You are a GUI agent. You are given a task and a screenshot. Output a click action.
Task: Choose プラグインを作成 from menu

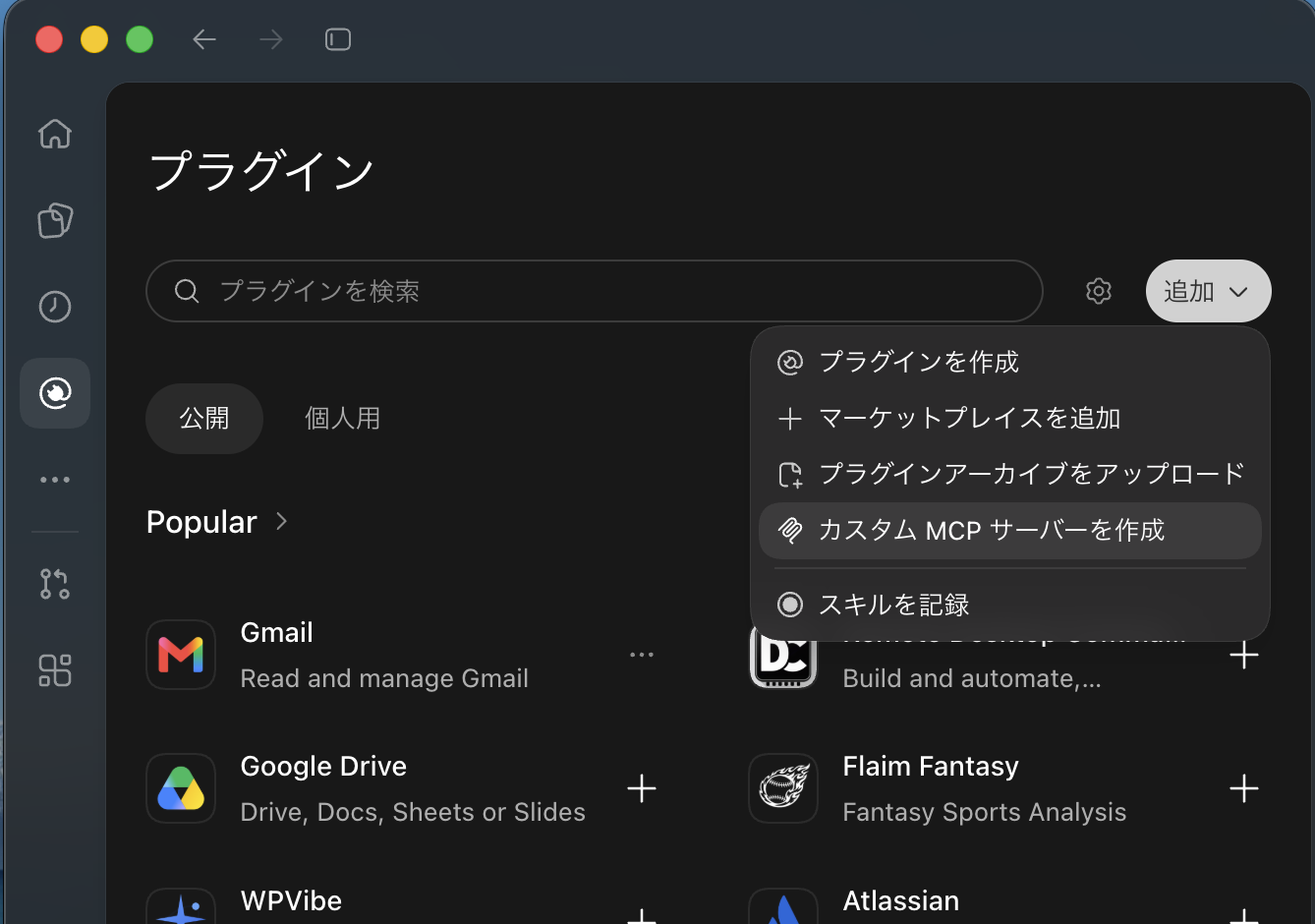pos(1010,362)
